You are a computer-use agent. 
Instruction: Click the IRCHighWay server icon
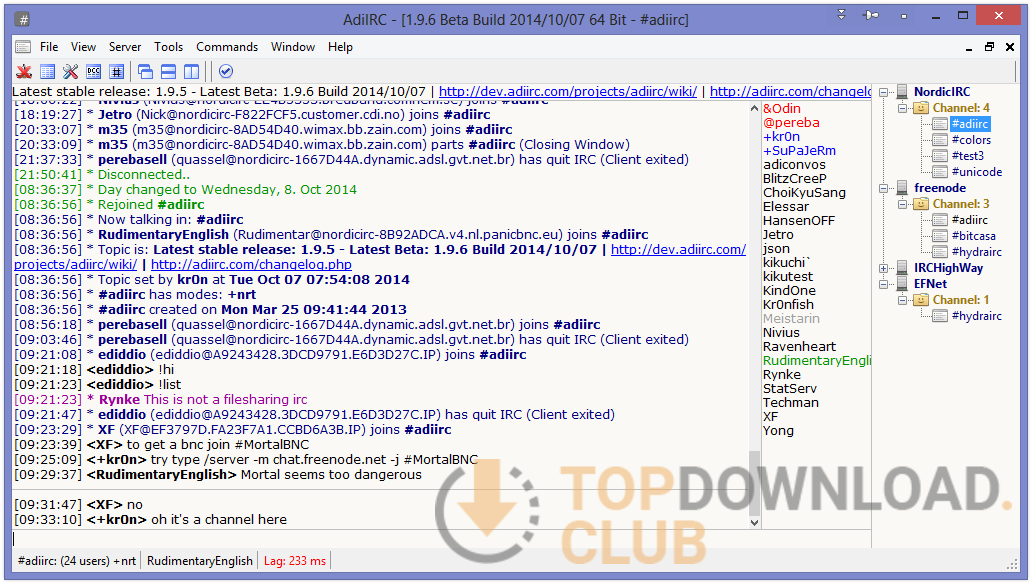(x=902, y=268)
